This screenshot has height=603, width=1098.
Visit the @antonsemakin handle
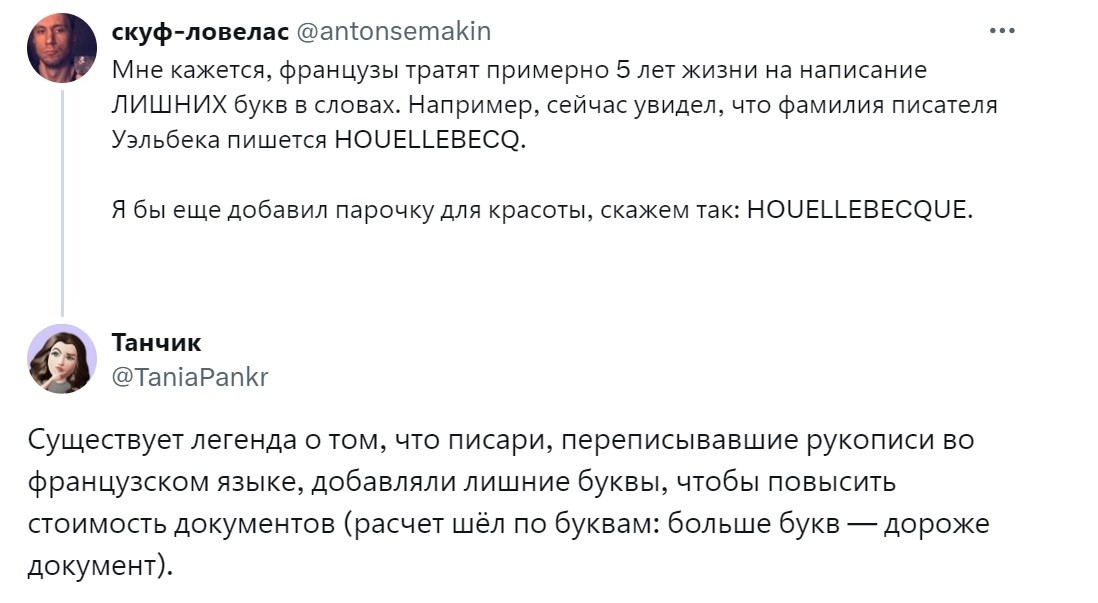tap(394, 32)
